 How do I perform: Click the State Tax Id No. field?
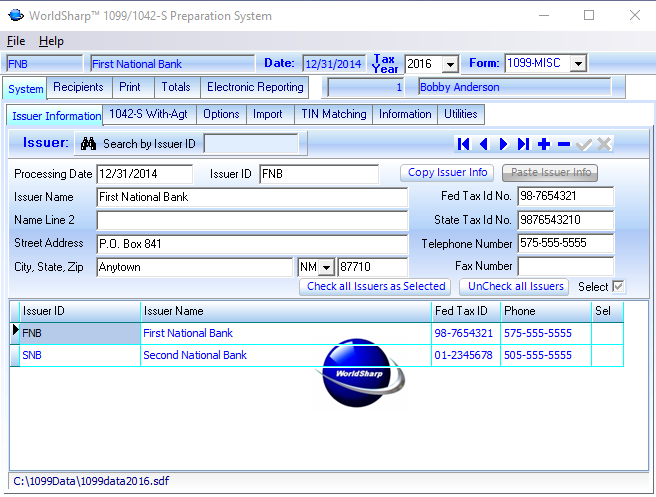(566, 220)
